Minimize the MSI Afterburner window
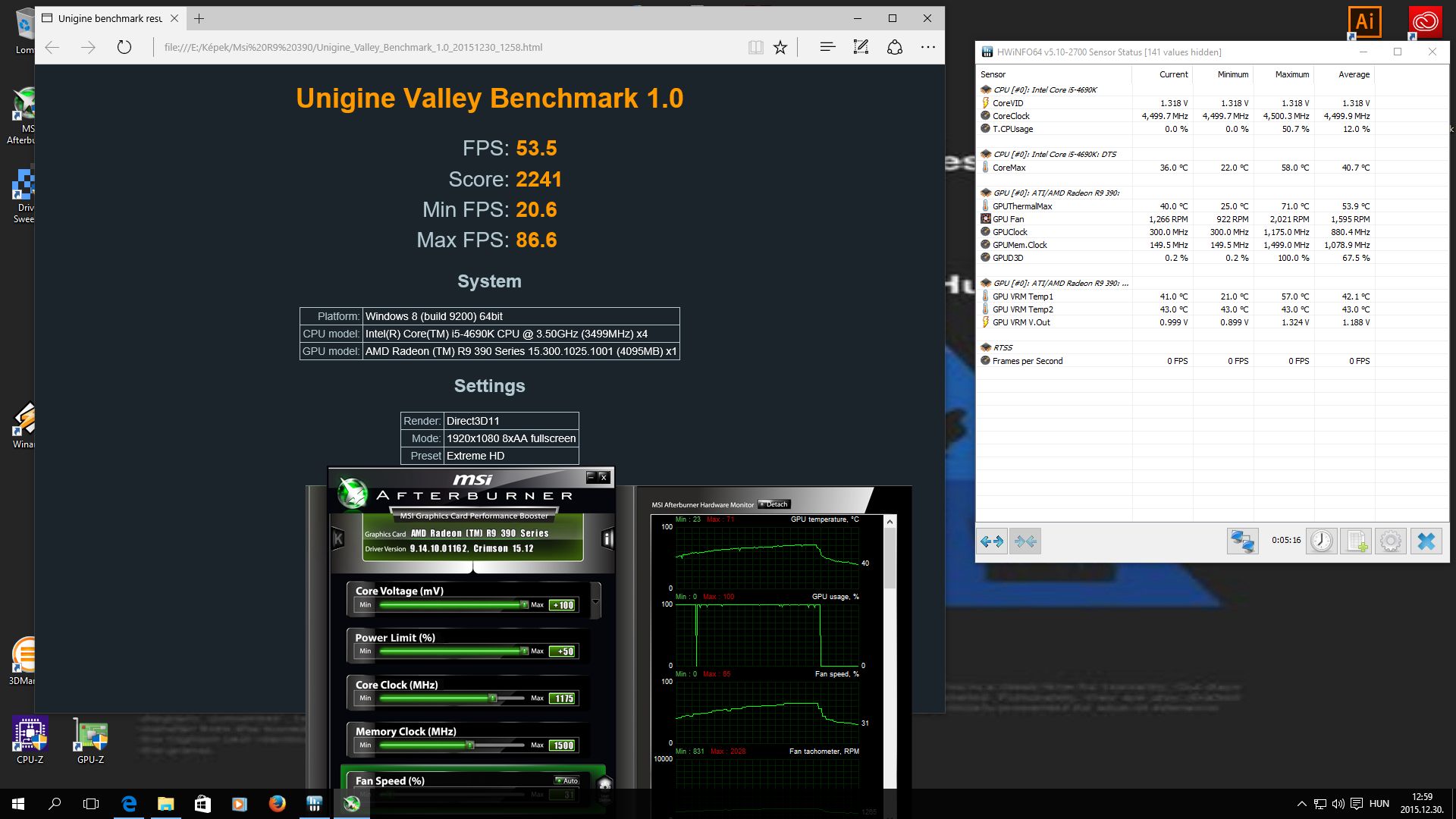This screenshot has width=1456, height=819. pyautogui.click(x=591, y=477)
